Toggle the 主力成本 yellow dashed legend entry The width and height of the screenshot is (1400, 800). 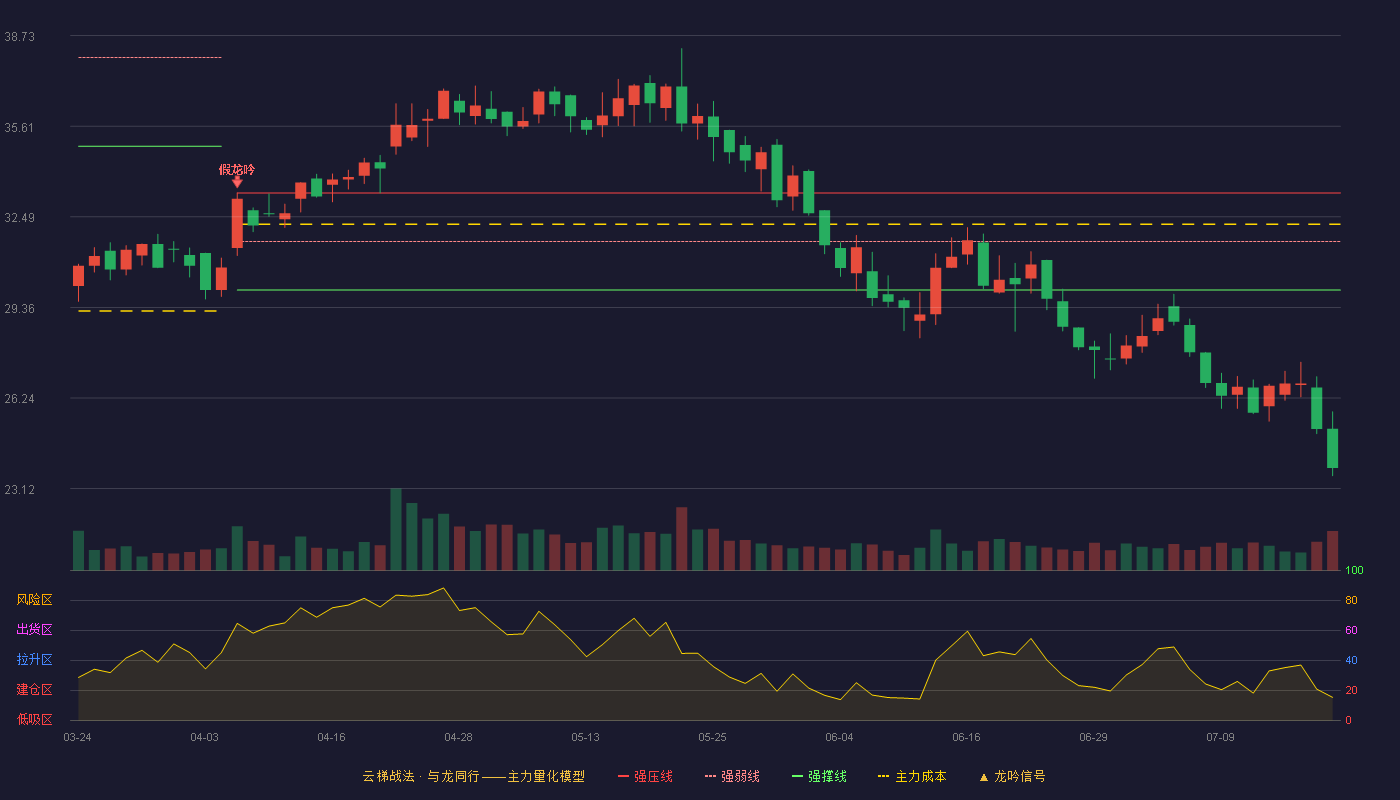coord(911,776)
